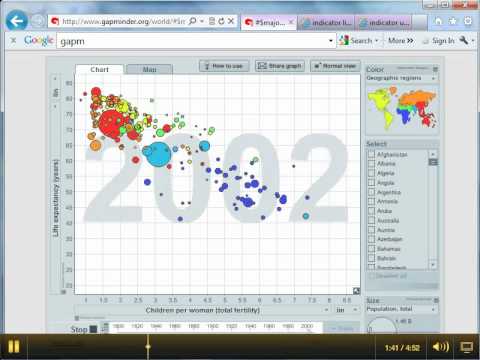Go back with the browser back arrow

[x=17, y=21]
